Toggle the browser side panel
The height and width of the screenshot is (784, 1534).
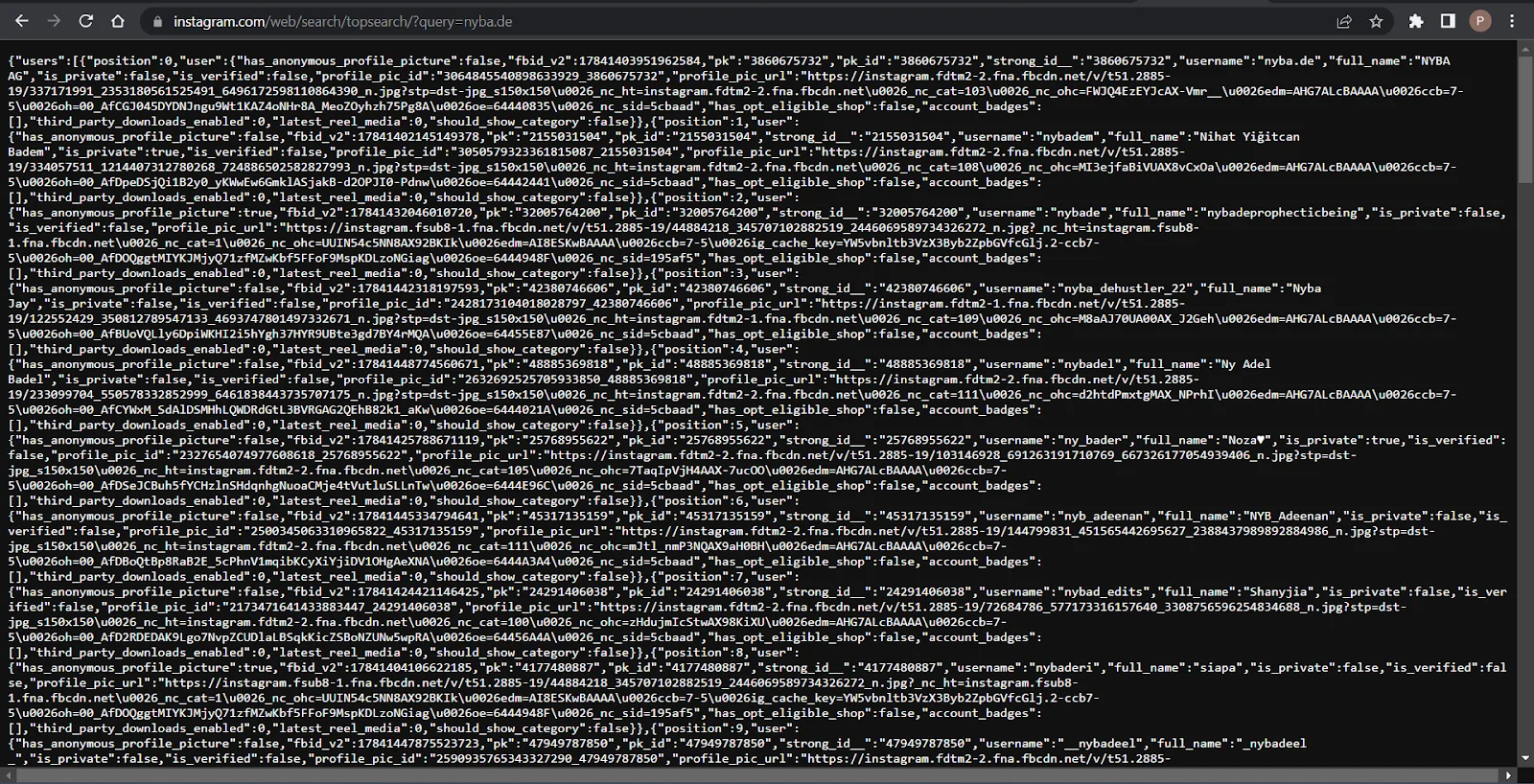click(1448, 21)
